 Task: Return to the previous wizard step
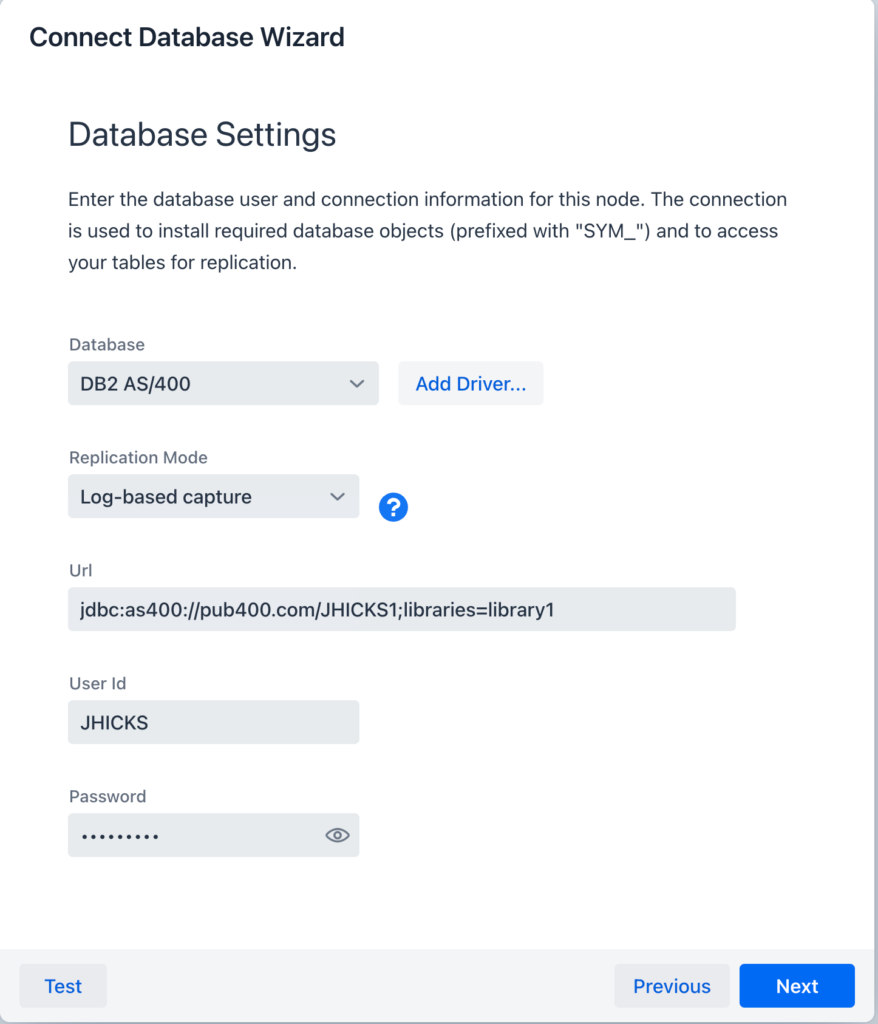click(x=671, y=985)
